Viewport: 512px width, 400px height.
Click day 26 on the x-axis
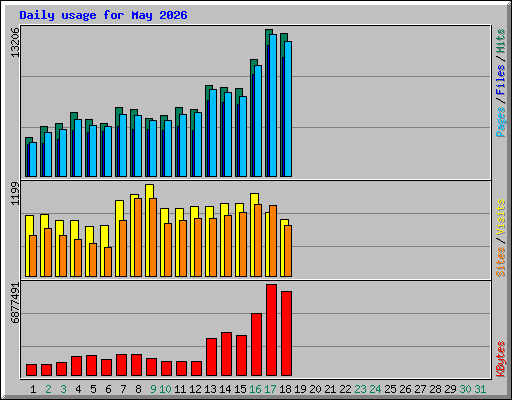(405, 389)
